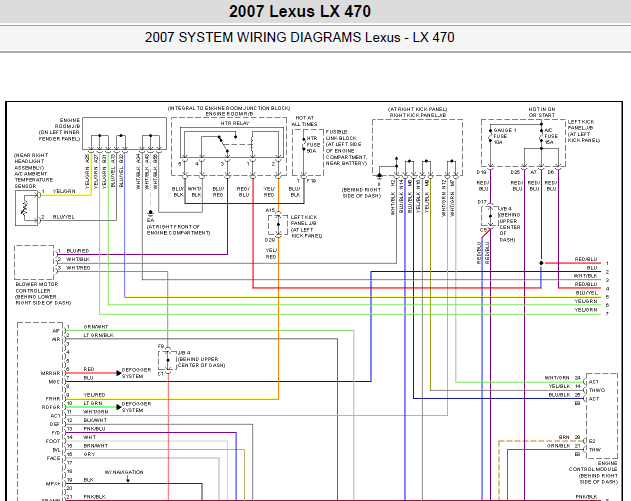Select the 'C1' connector label

(x=161, y=374)
